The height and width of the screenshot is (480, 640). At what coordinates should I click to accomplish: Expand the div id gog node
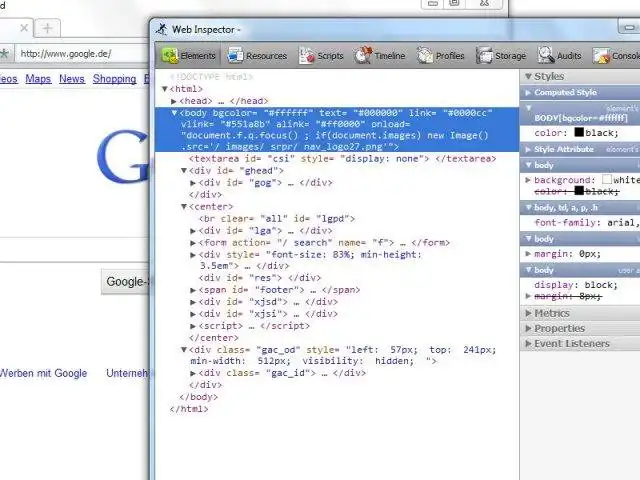(x=193, y=183)
